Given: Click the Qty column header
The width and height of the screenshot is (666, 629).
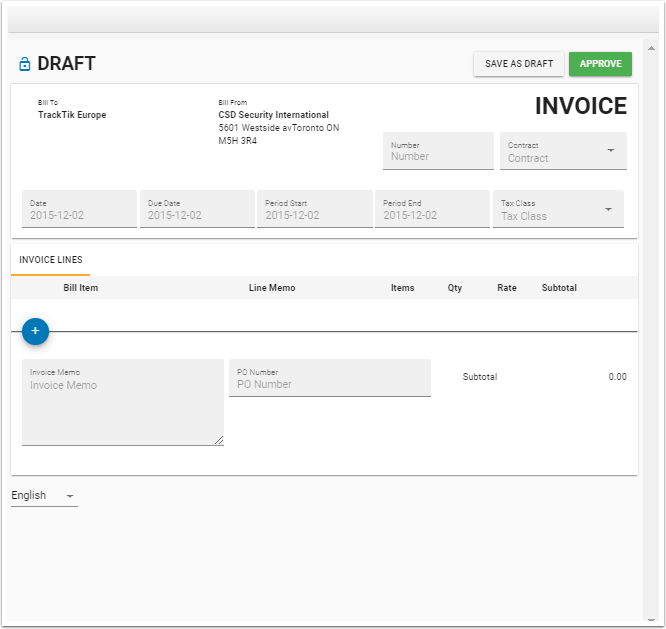Looking at the screenshot, I should 454,288.
